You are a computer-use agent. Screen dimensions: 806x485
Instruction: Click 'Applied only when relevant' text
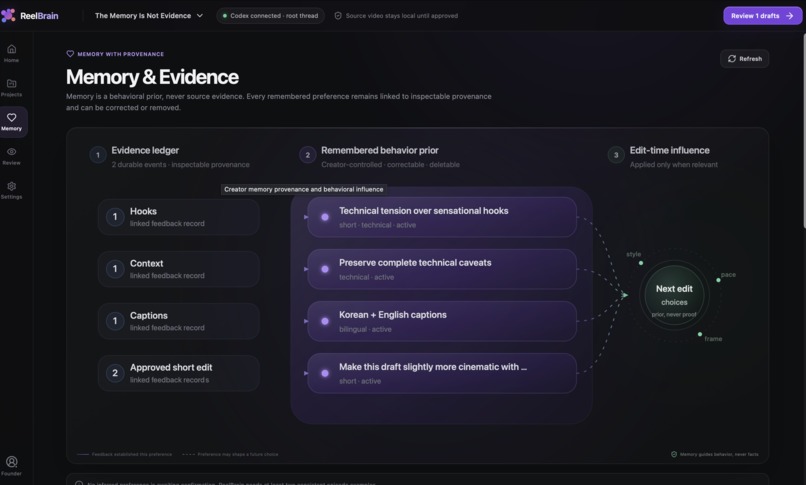pyautogui.click(x=673, y=165)
